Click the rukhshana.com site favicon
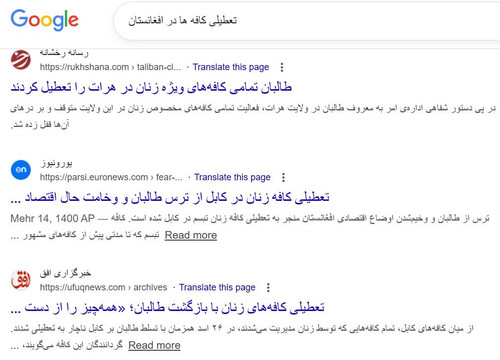The height and width of the screenshot is (360, 500). point(21,60)
